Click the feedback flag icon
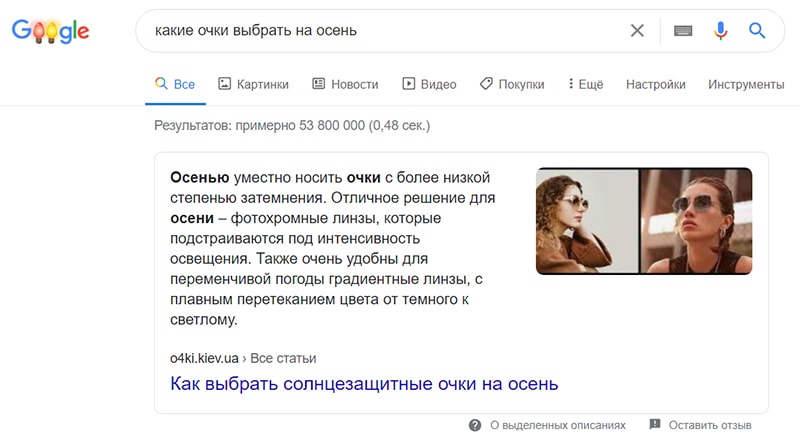The width and height of the screenshot is (800, 444). [x=655, y=425]
